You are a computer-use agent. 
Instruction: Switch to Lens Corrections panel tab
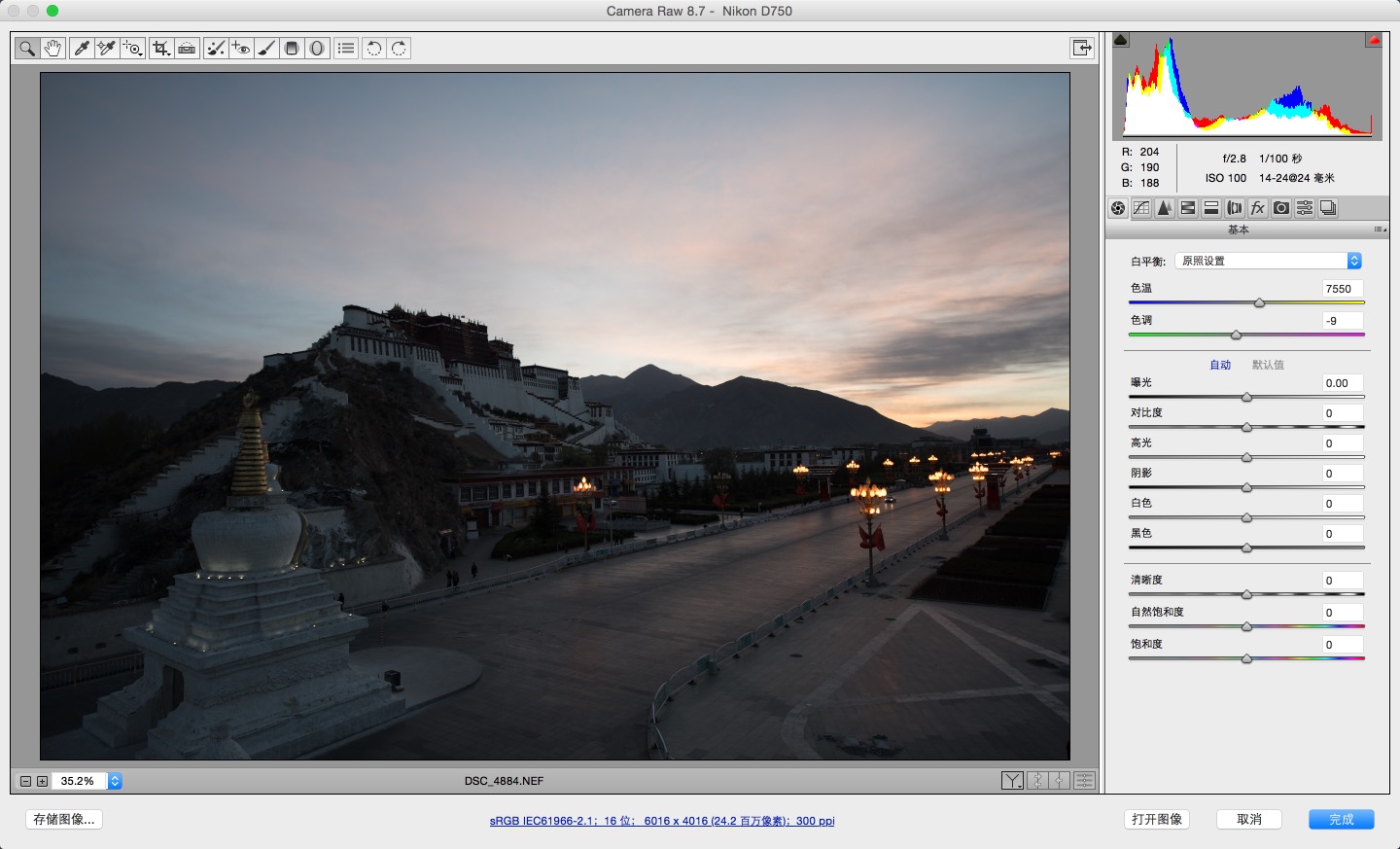coord(1235,208)
